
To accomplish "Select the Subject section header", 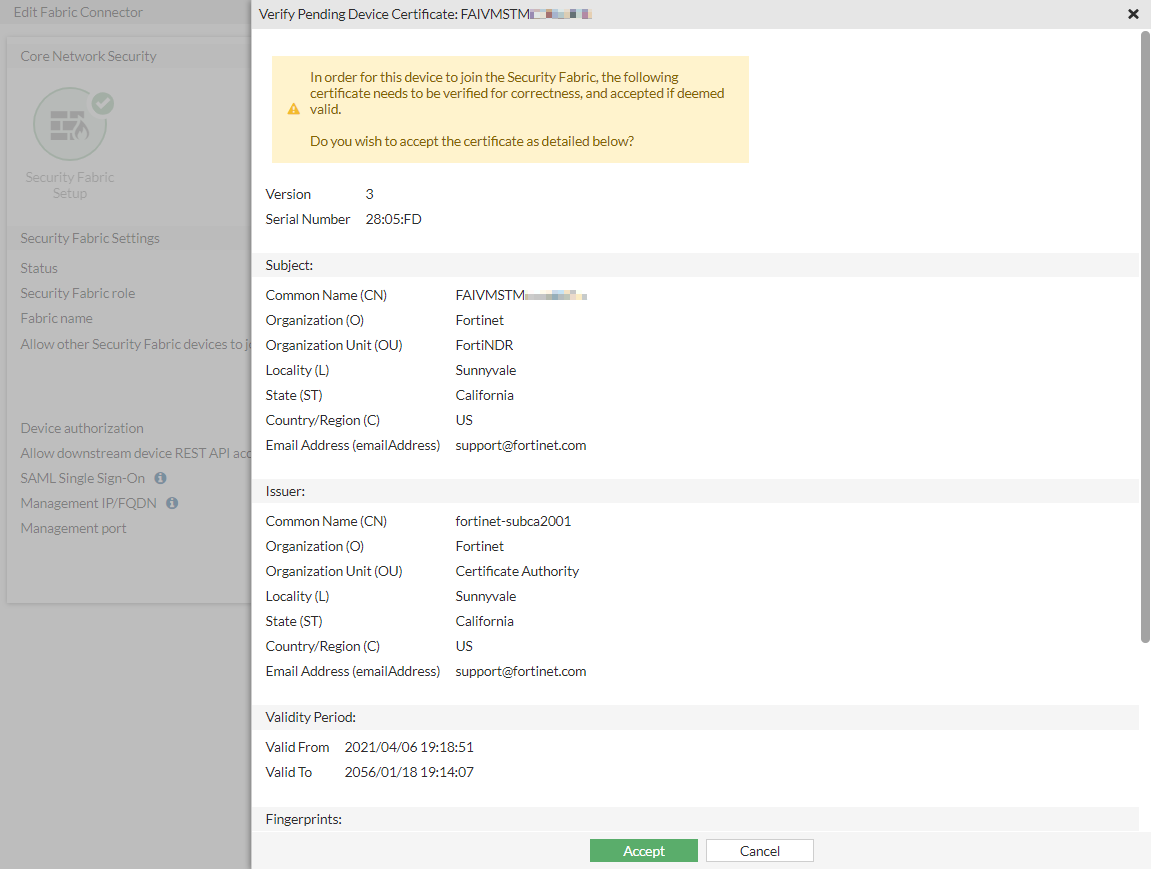I will pyautogui.click(x=289, y=265).
